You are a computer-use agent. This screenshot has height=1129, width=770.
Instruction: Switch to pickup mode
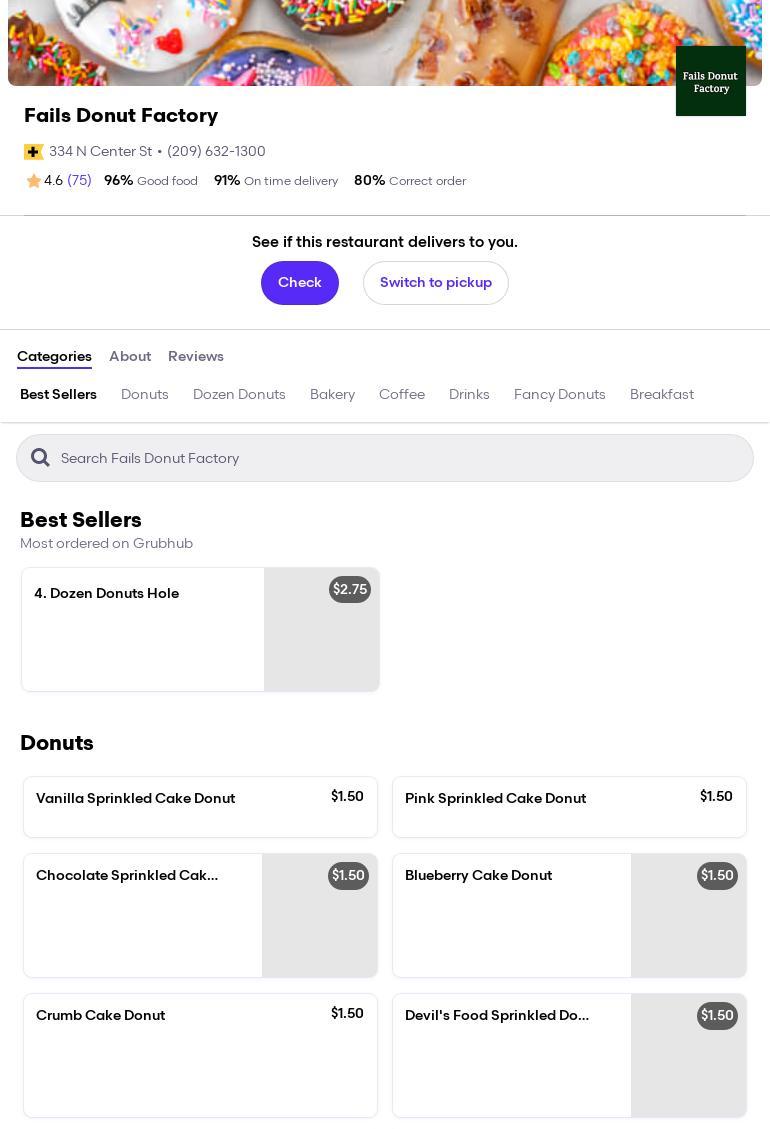(435, 283)
